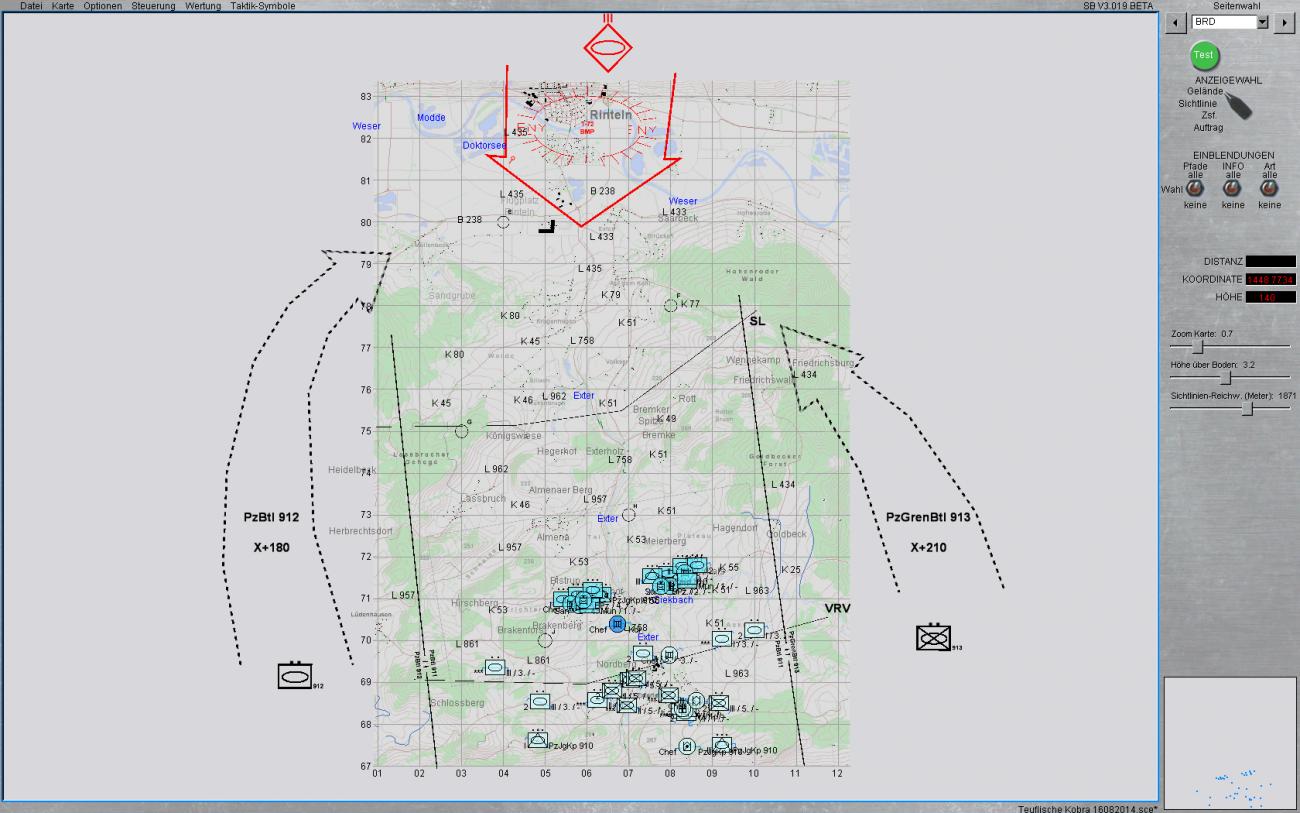
Task: Select the PzGrenBtl 913 infantry unit symbol
Action: [932, 637]
